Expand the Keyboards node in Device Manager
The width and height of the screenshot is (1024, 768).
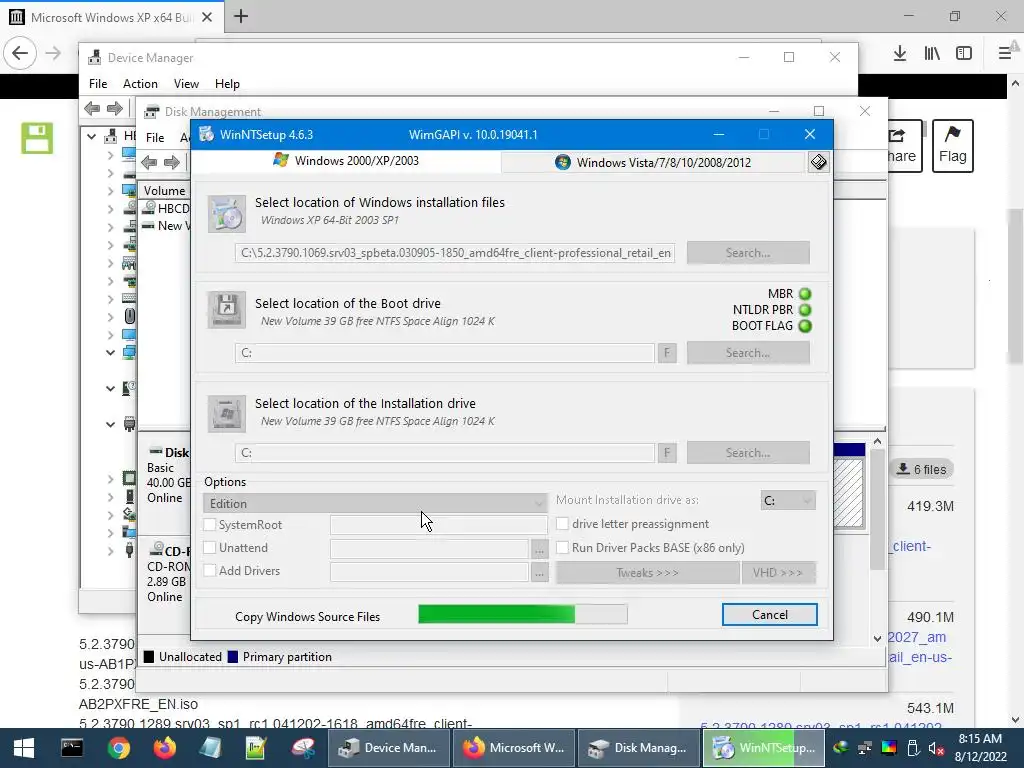pos(110,299)
